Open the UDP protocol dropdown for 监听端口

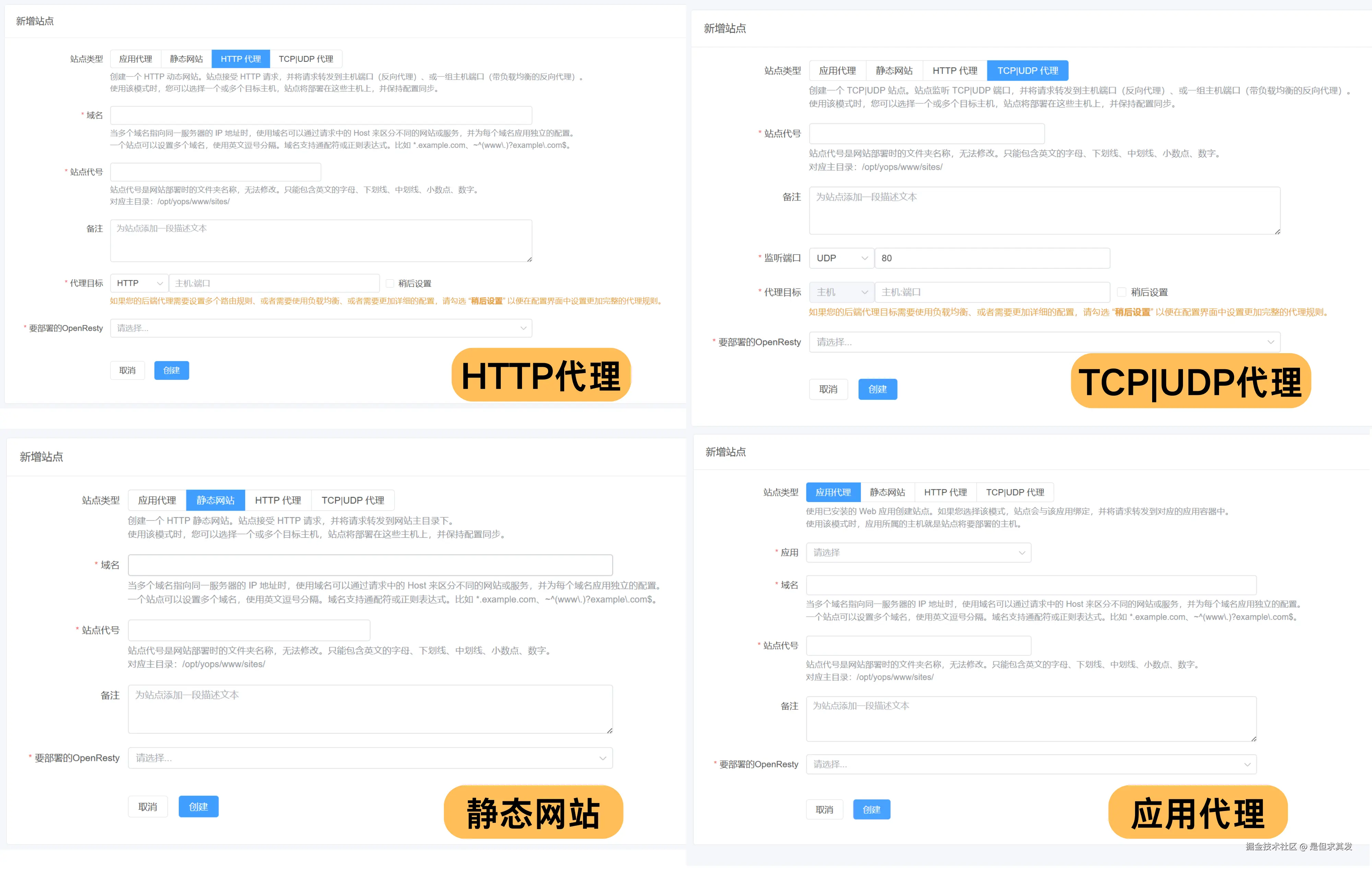841,258
